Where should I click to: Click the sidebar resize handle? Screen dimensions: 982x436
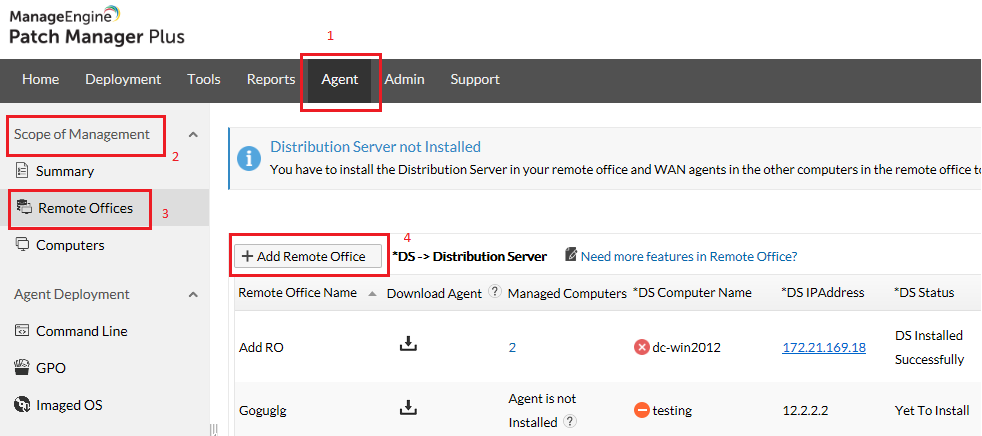click(x=213, y=428)
